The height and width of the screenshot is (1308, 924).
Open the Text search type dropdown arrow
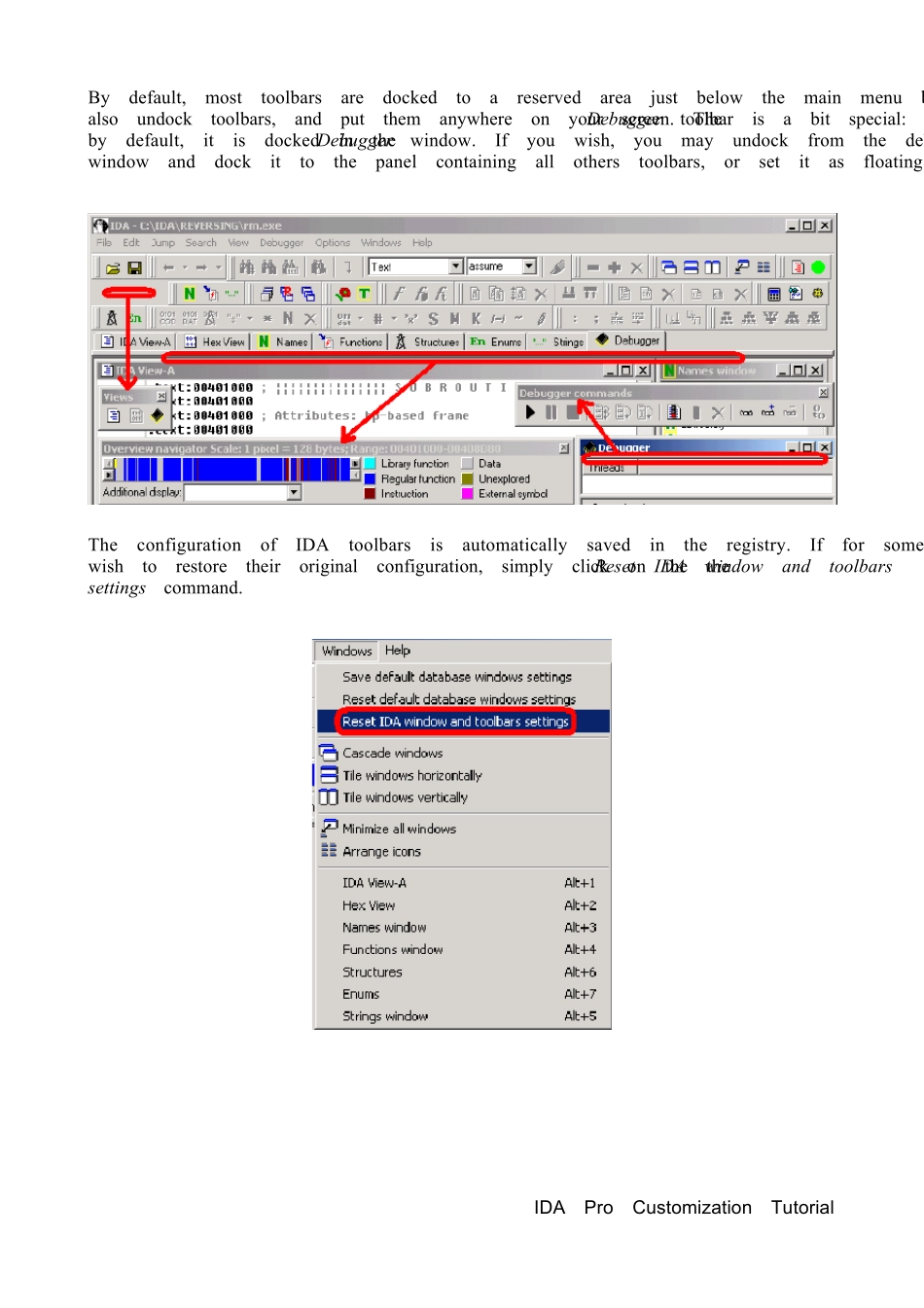(456, 265)
